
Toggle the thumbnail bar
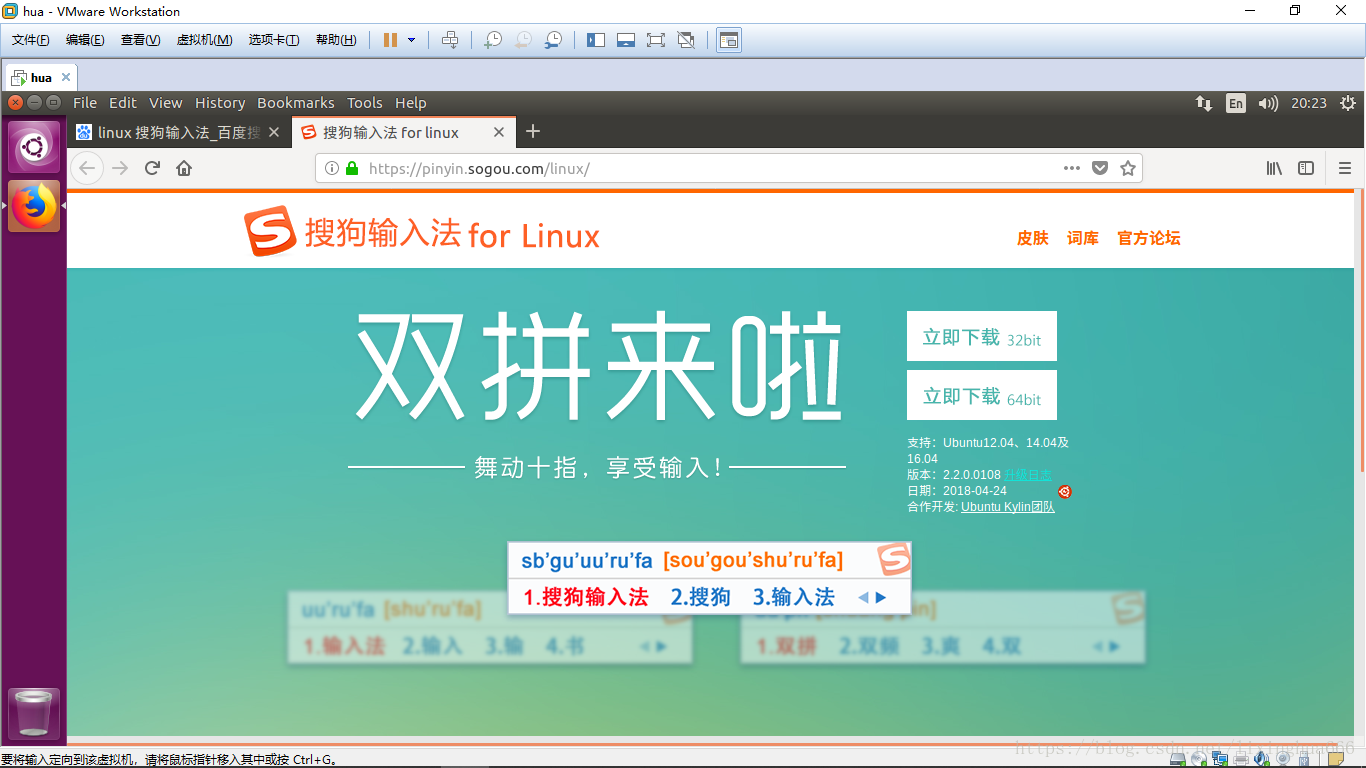tap(626, 40)
